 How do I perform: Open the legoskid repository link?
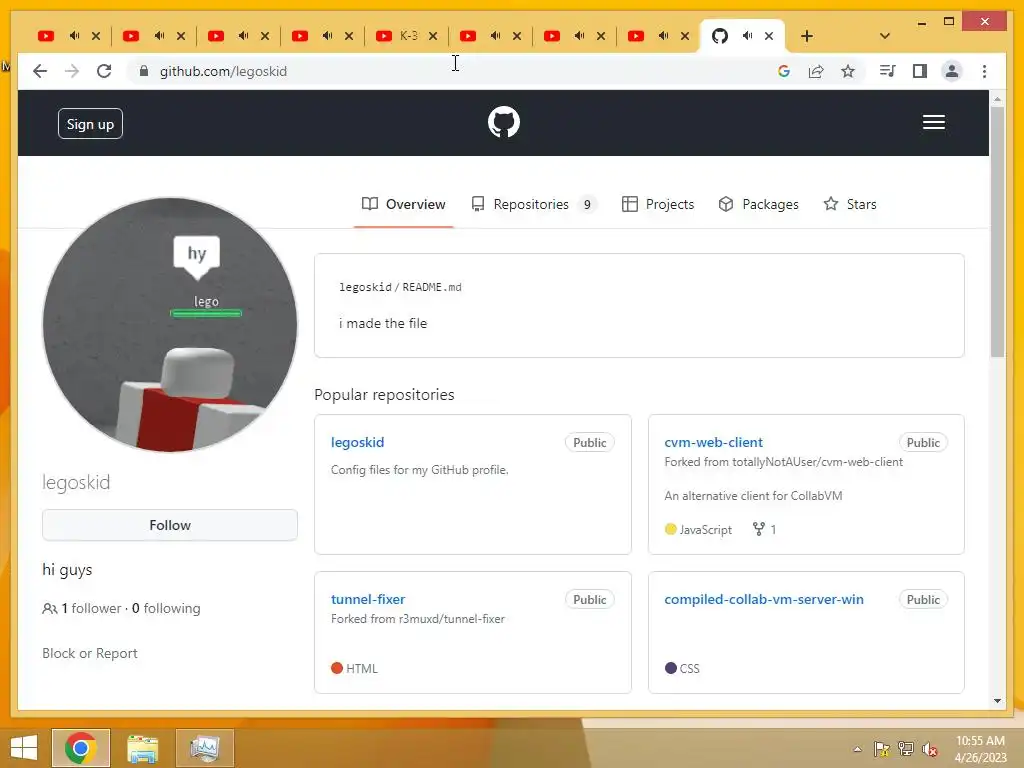click(x=357, y=442)
